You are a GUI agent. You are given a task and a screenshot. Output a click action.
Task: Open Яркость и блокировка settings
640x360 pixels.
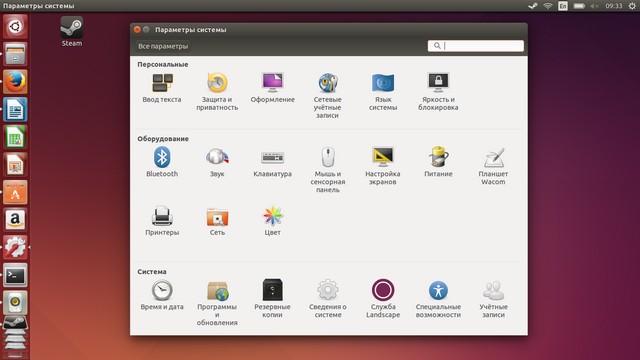[438, 92]
